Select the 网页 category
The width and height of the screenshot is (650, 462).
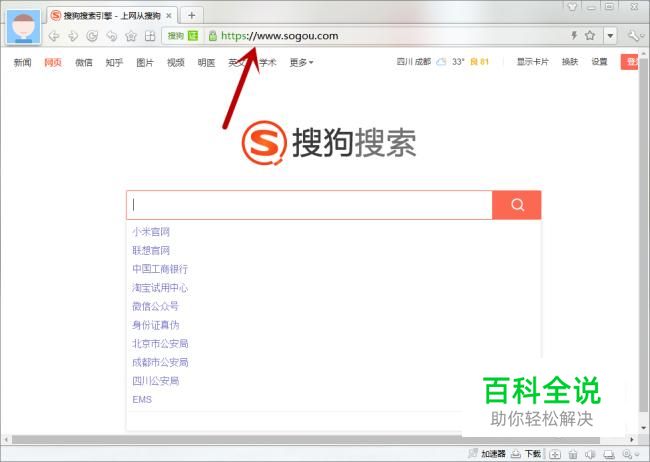tap(53, 62)
